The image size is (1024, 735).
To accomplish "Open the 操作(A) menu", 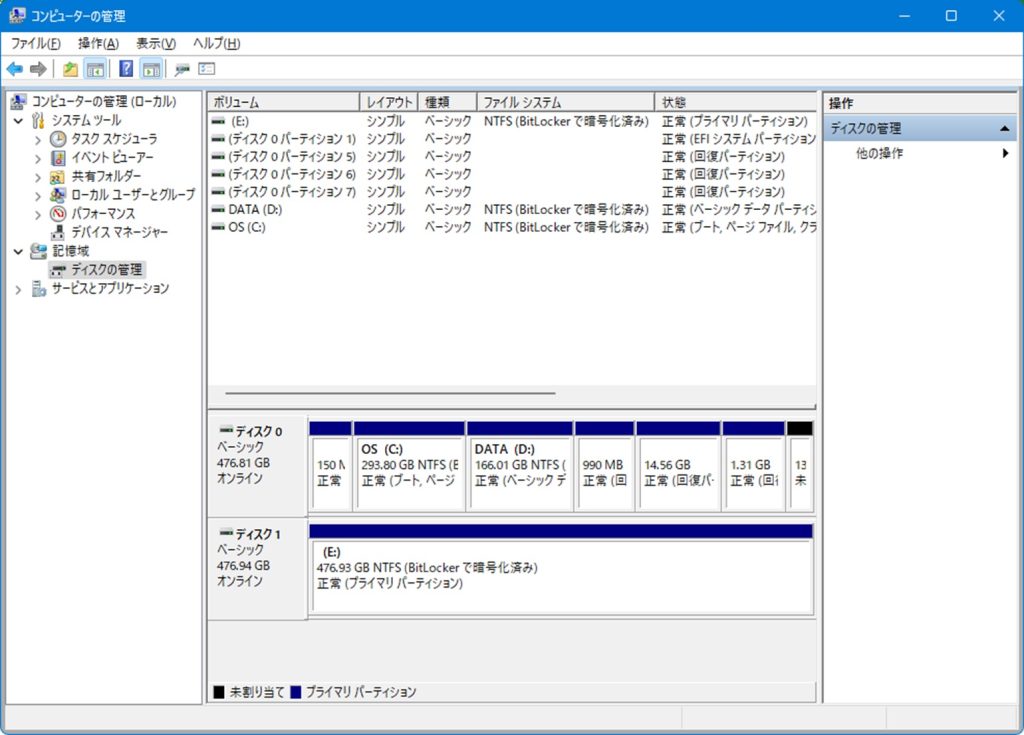I will 99,44.
